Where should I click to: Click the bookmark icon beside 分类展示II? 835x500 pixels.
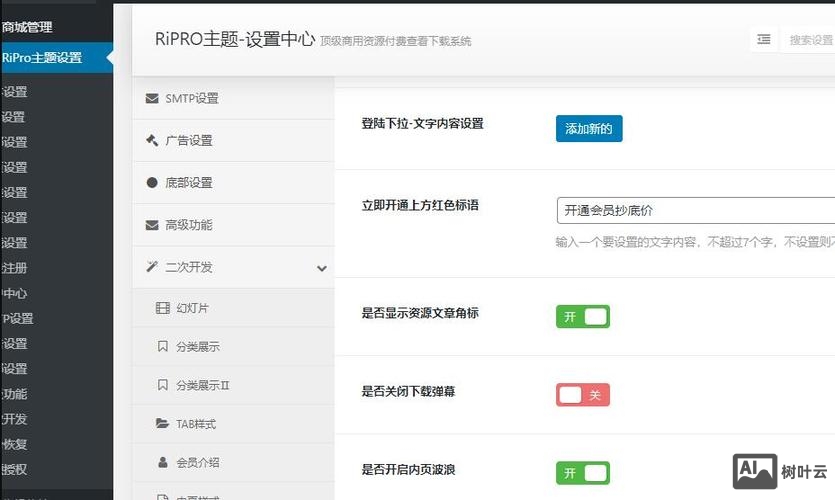coord(162,385)
